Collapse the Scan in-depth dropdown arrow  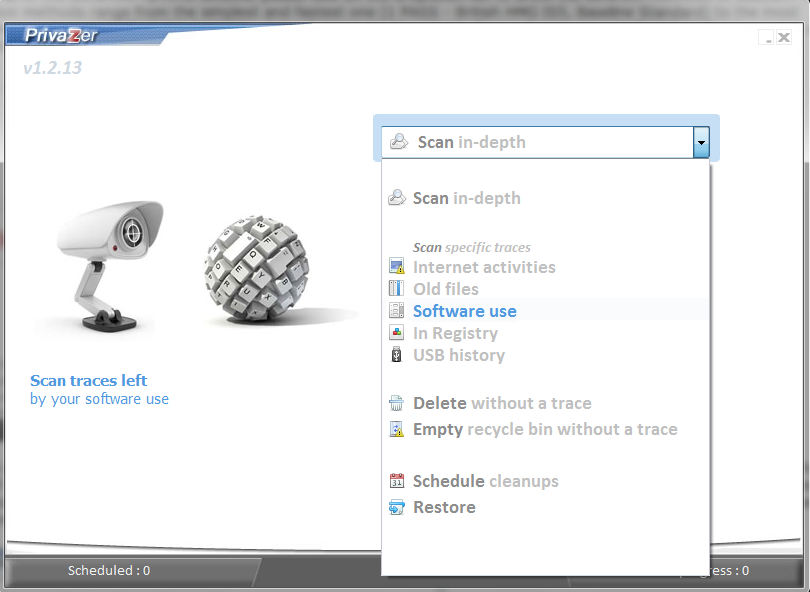[701, 142]
